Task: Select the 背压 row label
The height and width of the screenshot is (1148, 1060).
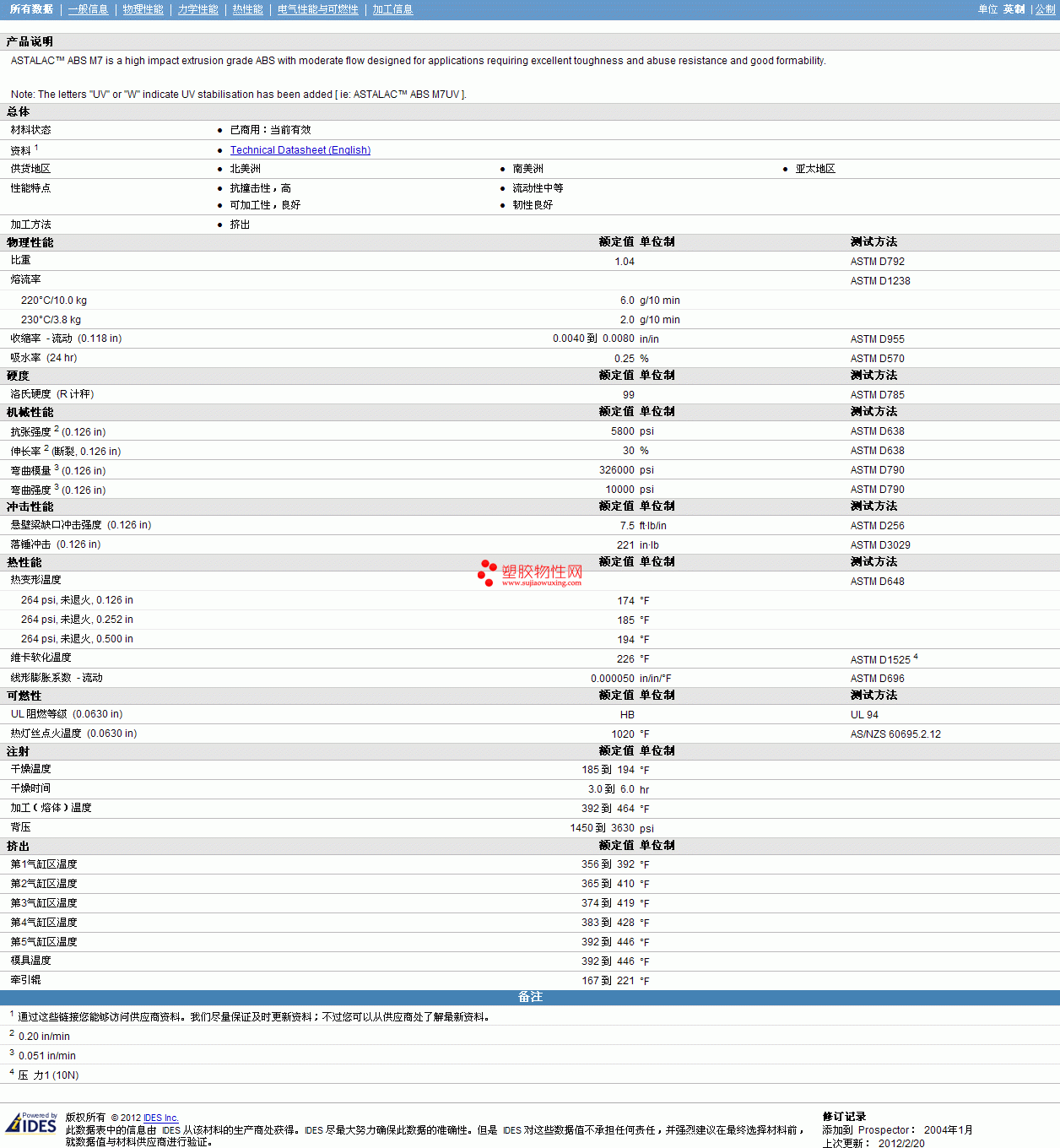Action: [21, 827]
